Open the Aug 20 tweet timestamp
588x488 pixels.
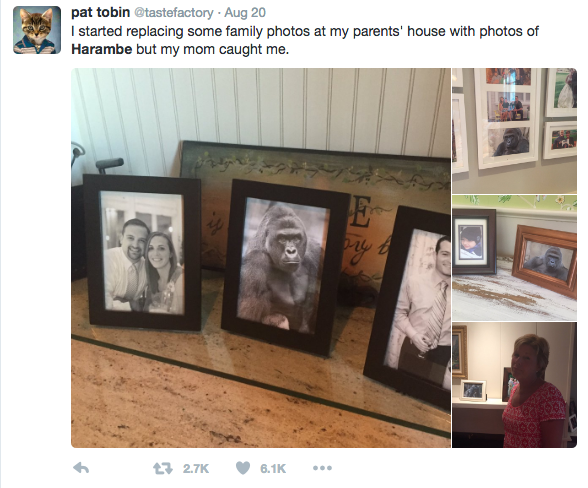245,13
